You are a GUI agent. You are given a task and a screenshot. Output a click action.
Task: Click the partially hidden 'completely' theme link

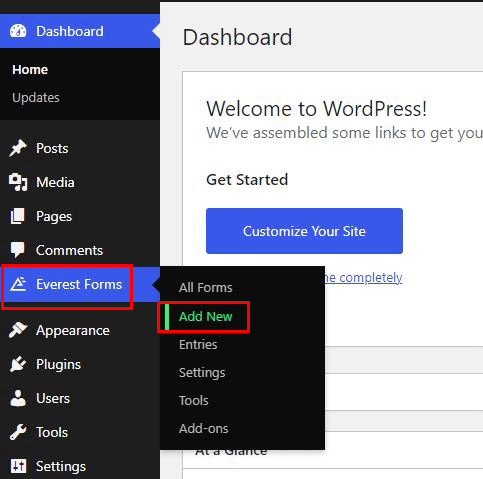[364, 278]
